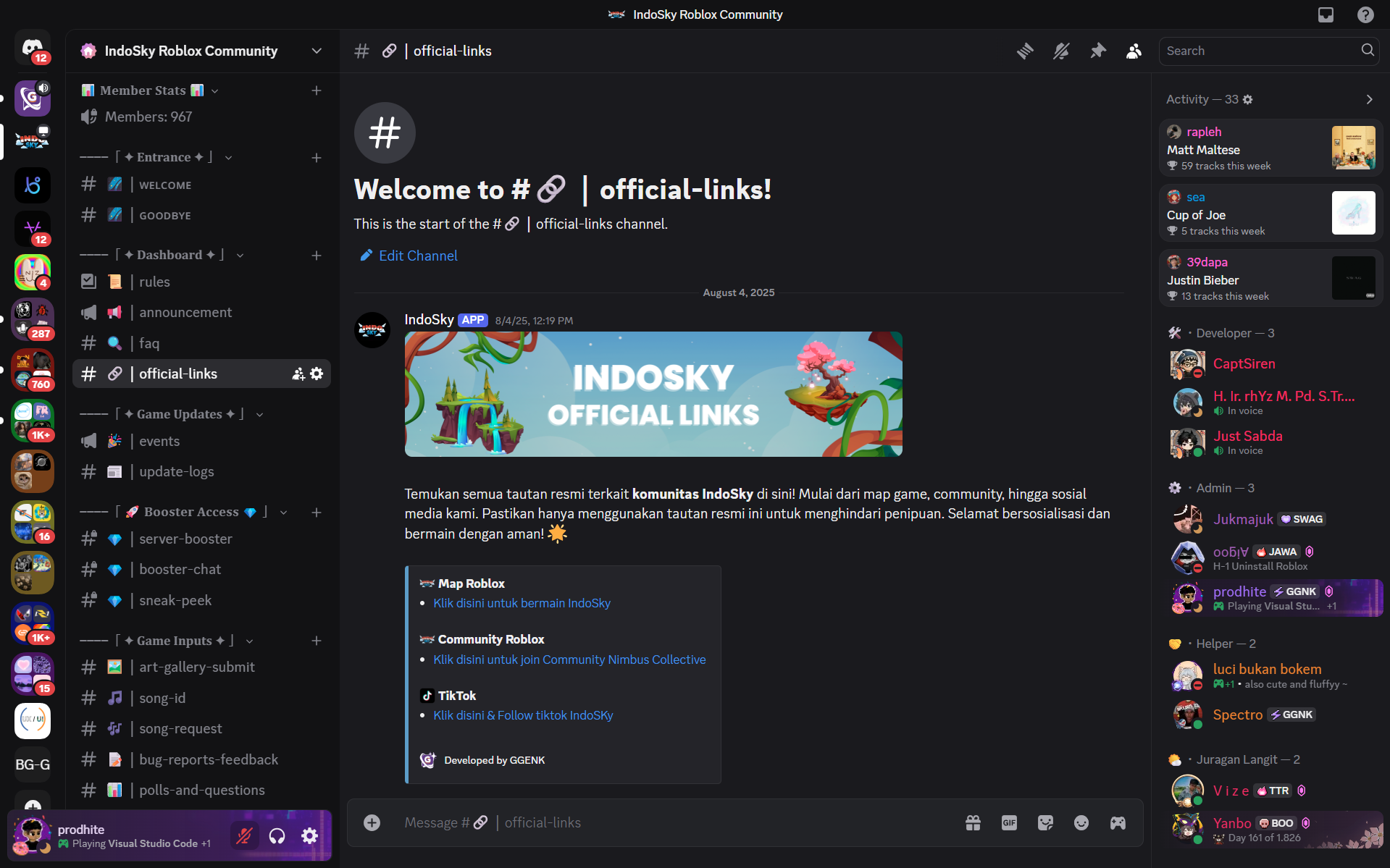
Task: Open the Follow tiktok IndoSKy link
Action: coord(523,715)
